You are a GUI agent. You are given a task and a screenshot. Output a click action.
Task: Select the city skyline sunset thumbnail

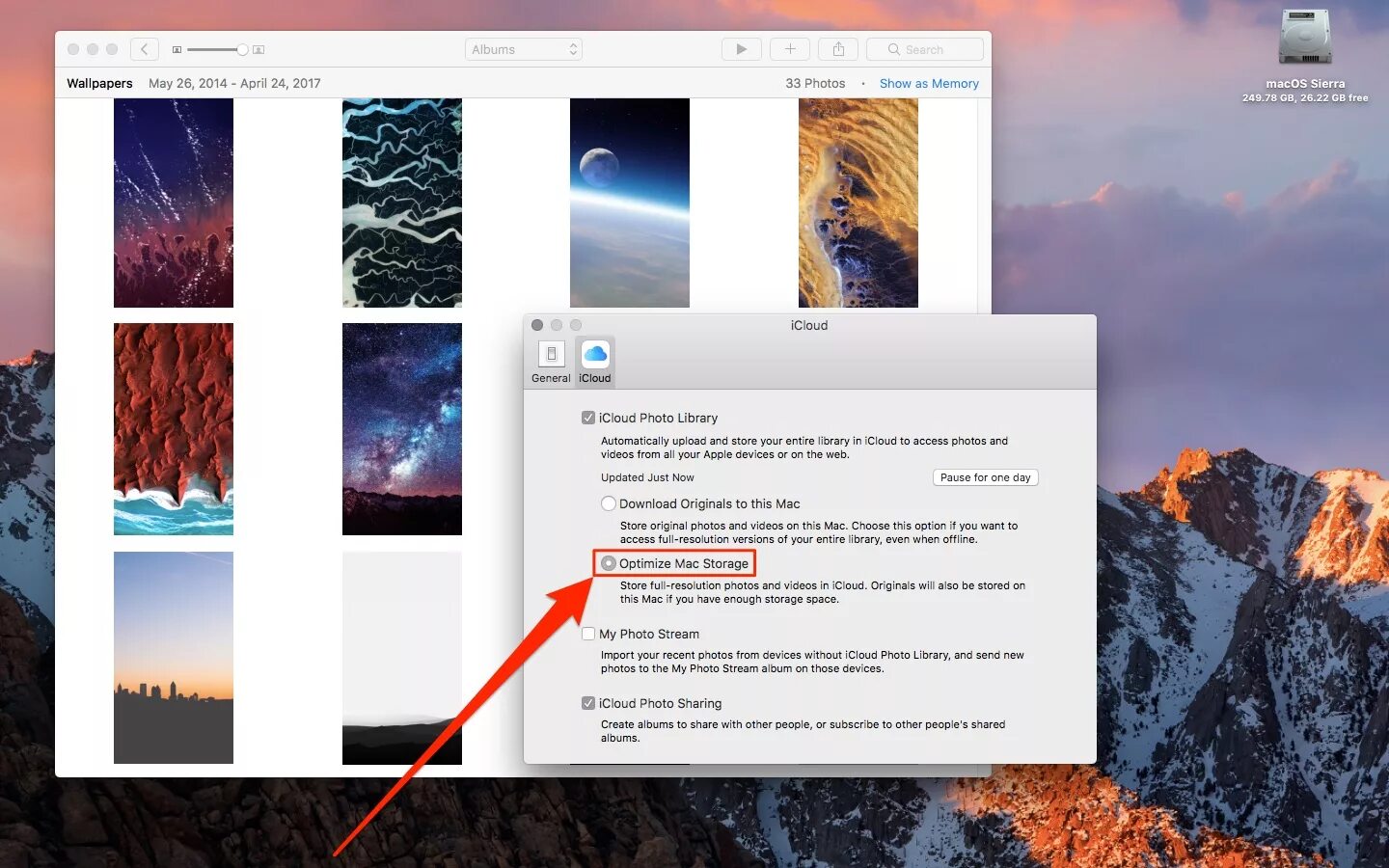pos(174,658)
